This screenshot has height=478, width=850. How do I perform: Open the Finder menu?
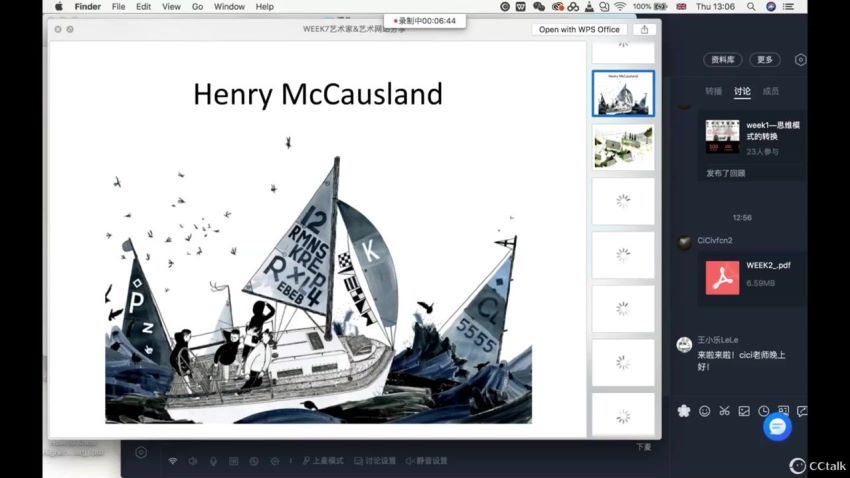[x=87, y=7]
